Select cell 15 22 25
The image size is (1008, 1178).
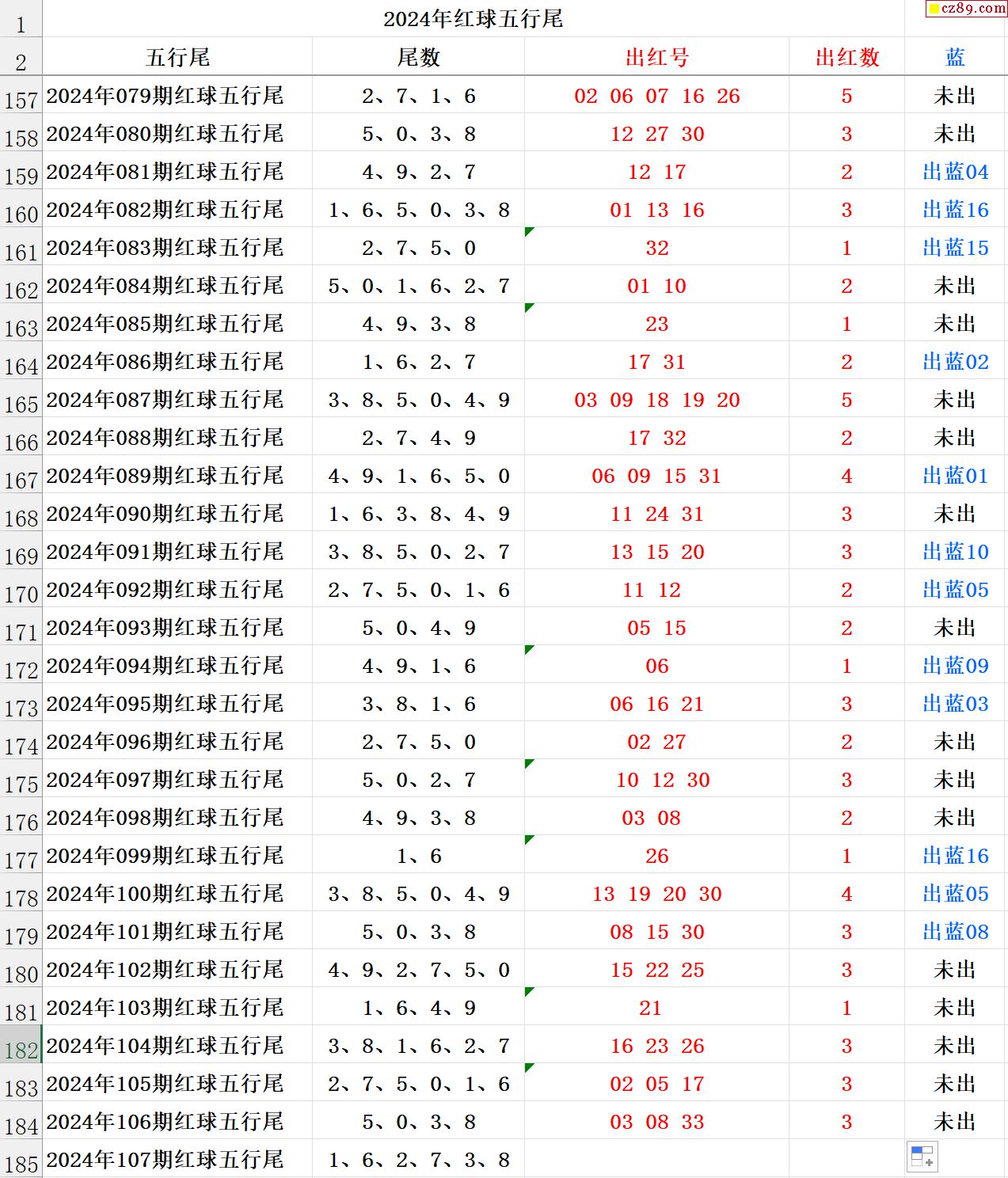656,970
